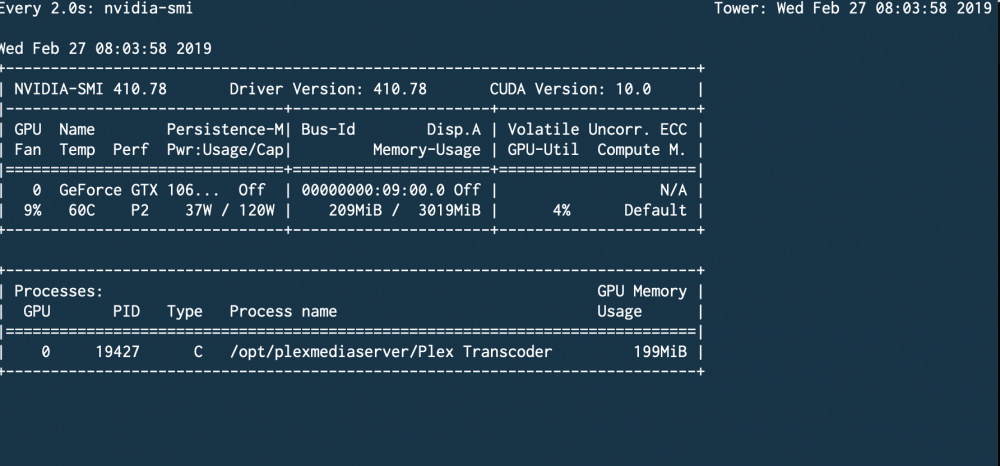Select process ID '19427'
The width and height of the screenshot is (1000, 466).
coord(117,352)
